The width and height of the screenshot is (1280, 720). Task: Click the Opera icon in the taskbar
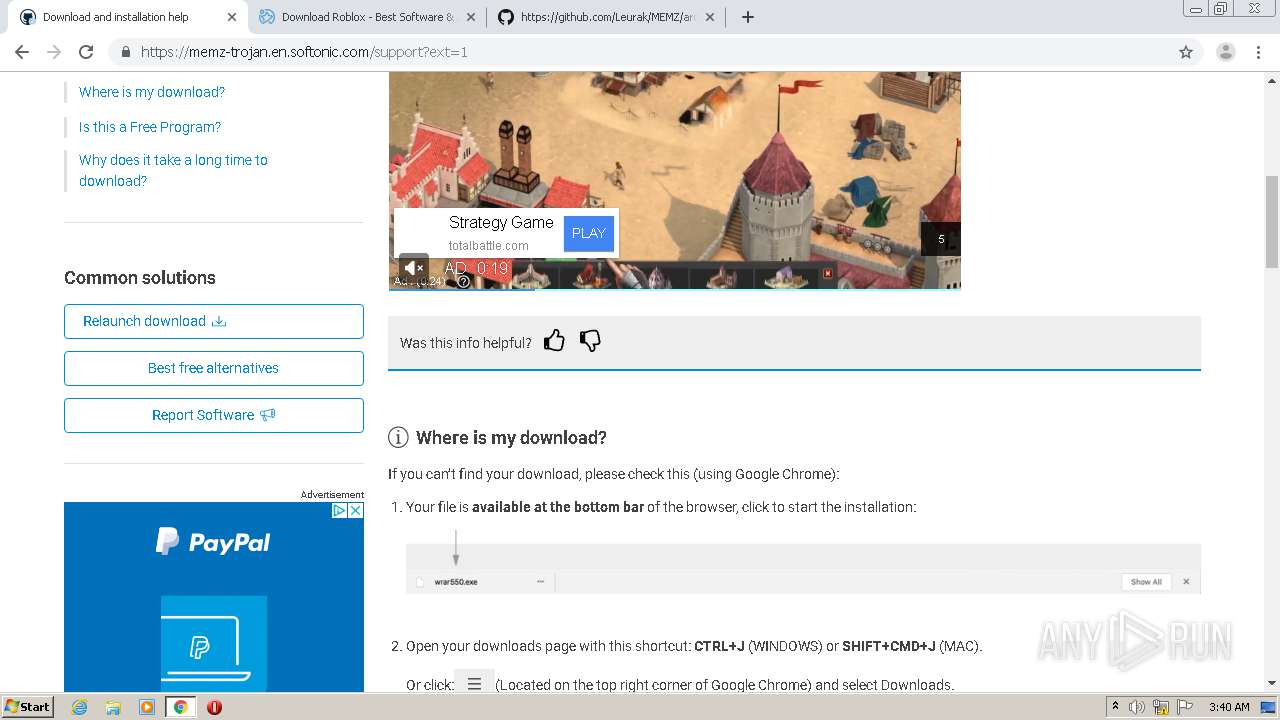pyautogui.click(x=214, y=707)
